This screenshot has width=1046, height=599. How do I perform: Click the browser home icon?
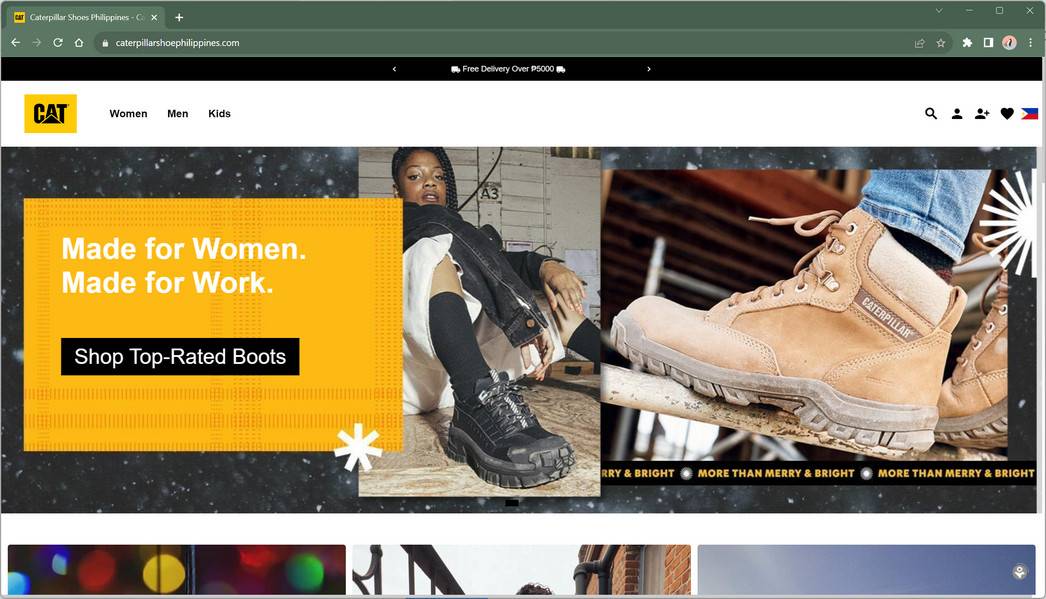[79, 43]
